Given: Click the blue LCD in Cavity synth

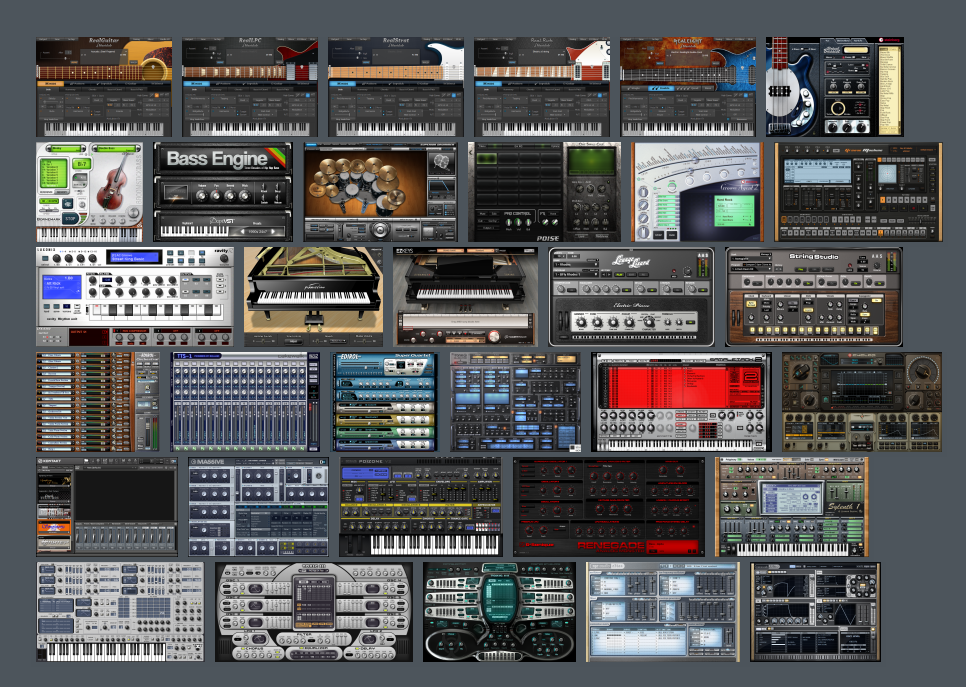Looking at the screenshot, I should (x=62, y=288).
